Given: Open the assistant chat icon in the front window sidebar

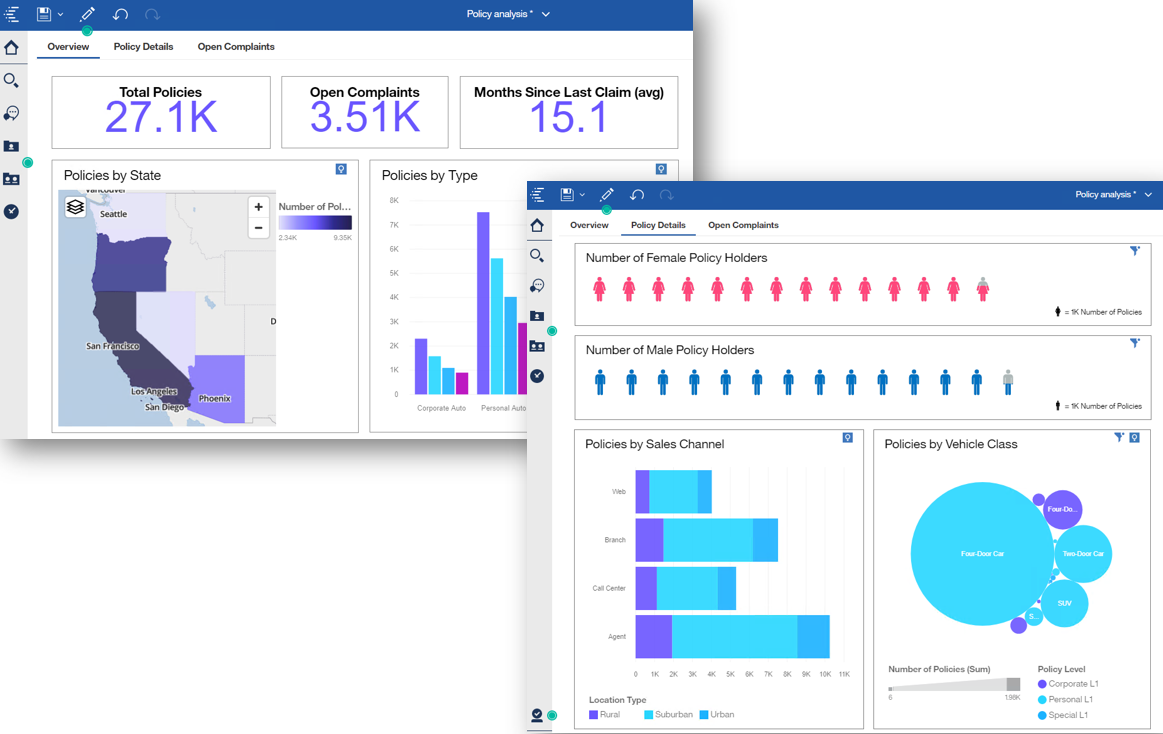Looking at the screenshot, I should point(537,285).
